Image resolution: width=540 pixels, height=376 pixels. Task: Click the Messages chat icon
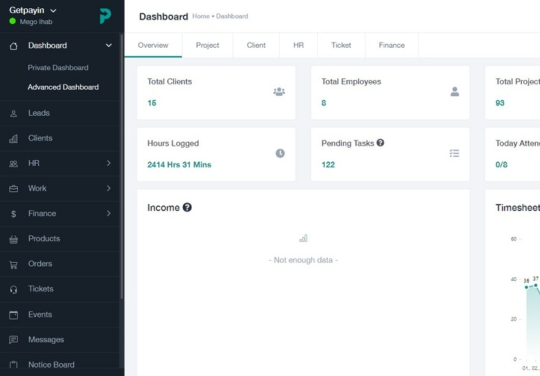[x=13, y=340]
